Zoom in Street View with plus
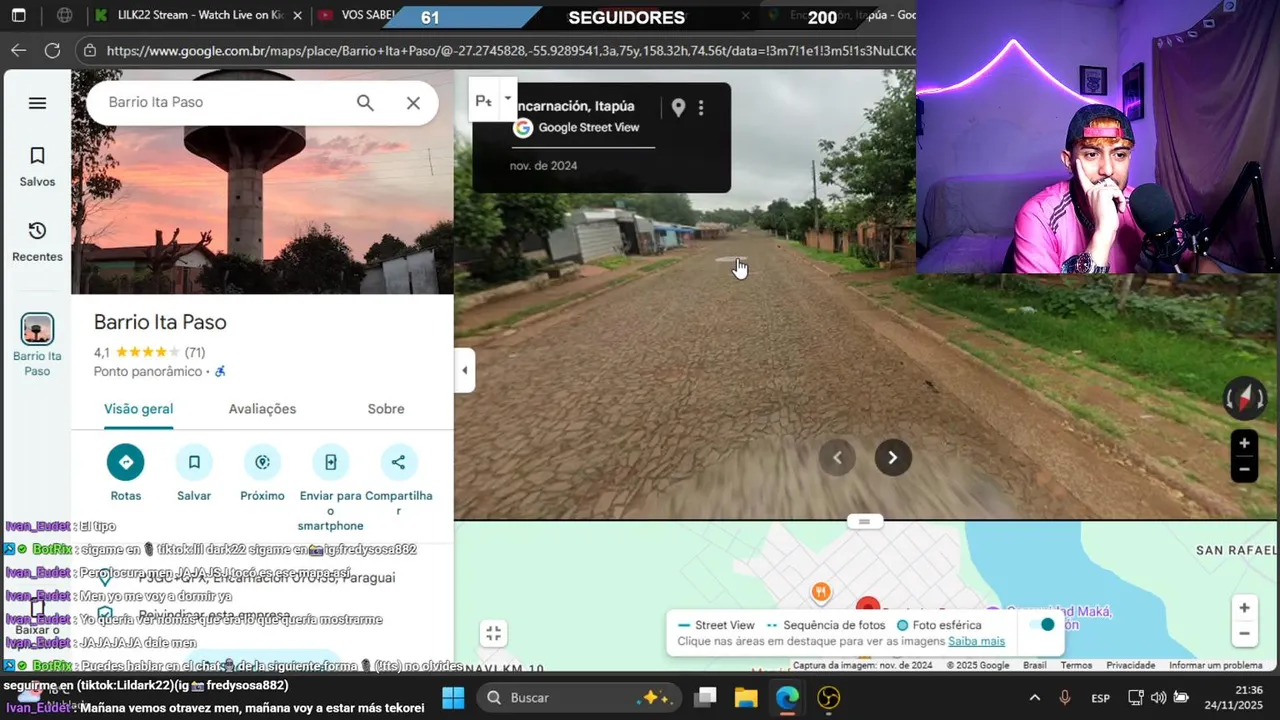 pyautogui.click(x=1244, y=443)
